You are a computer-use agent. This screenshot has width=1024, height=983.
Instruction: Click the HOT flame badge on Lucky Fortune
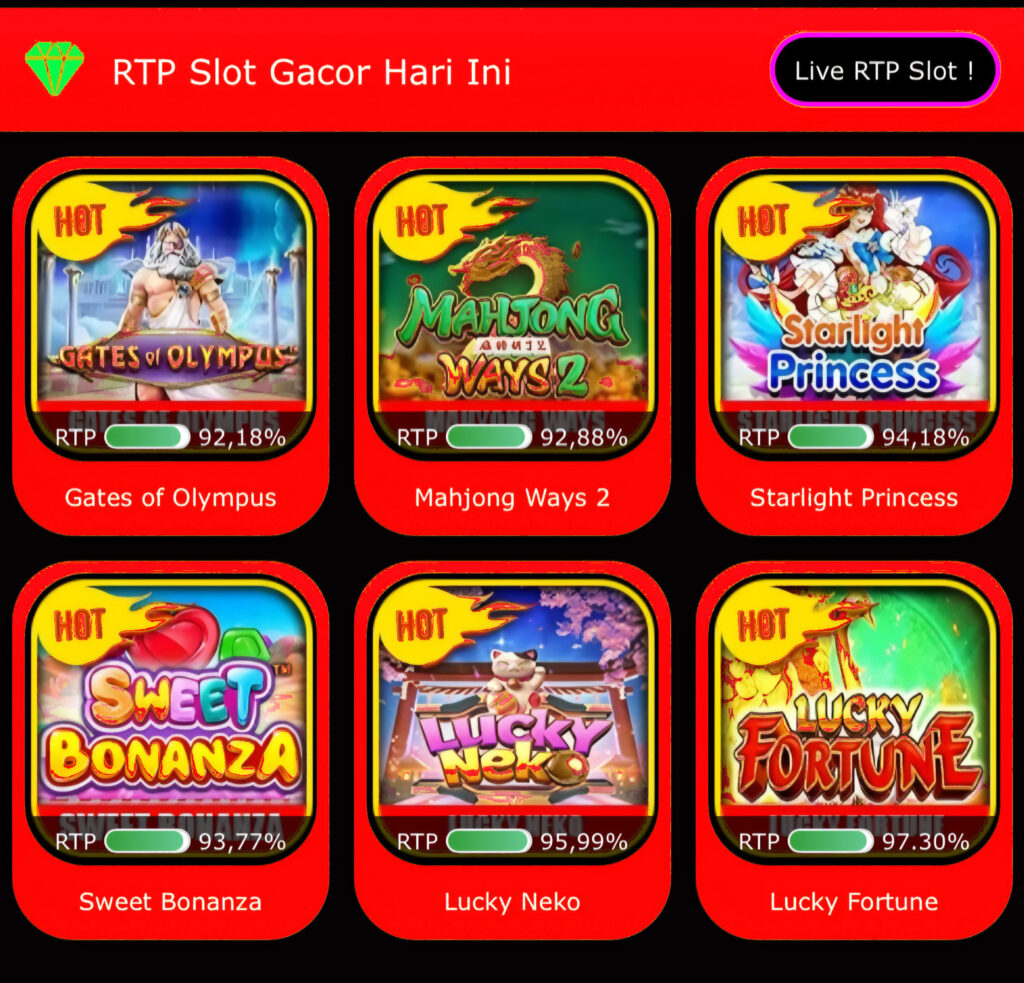pyautogui.click(x=781, y=626)
